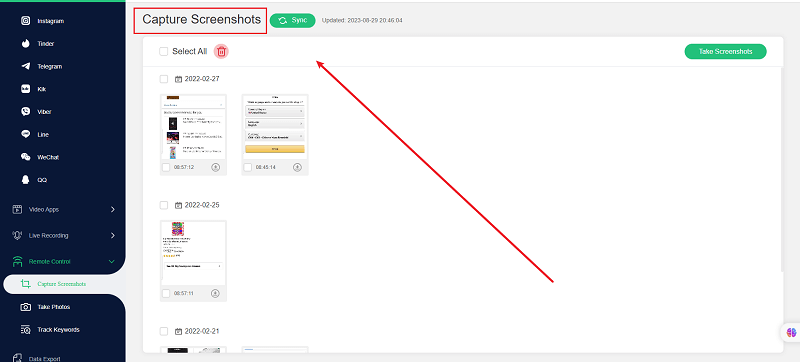Image resolution: width=800 pixels, height=362 pixels.
Task: Download the 08:57:11 screenshot
Action: (x=215, y=293)
